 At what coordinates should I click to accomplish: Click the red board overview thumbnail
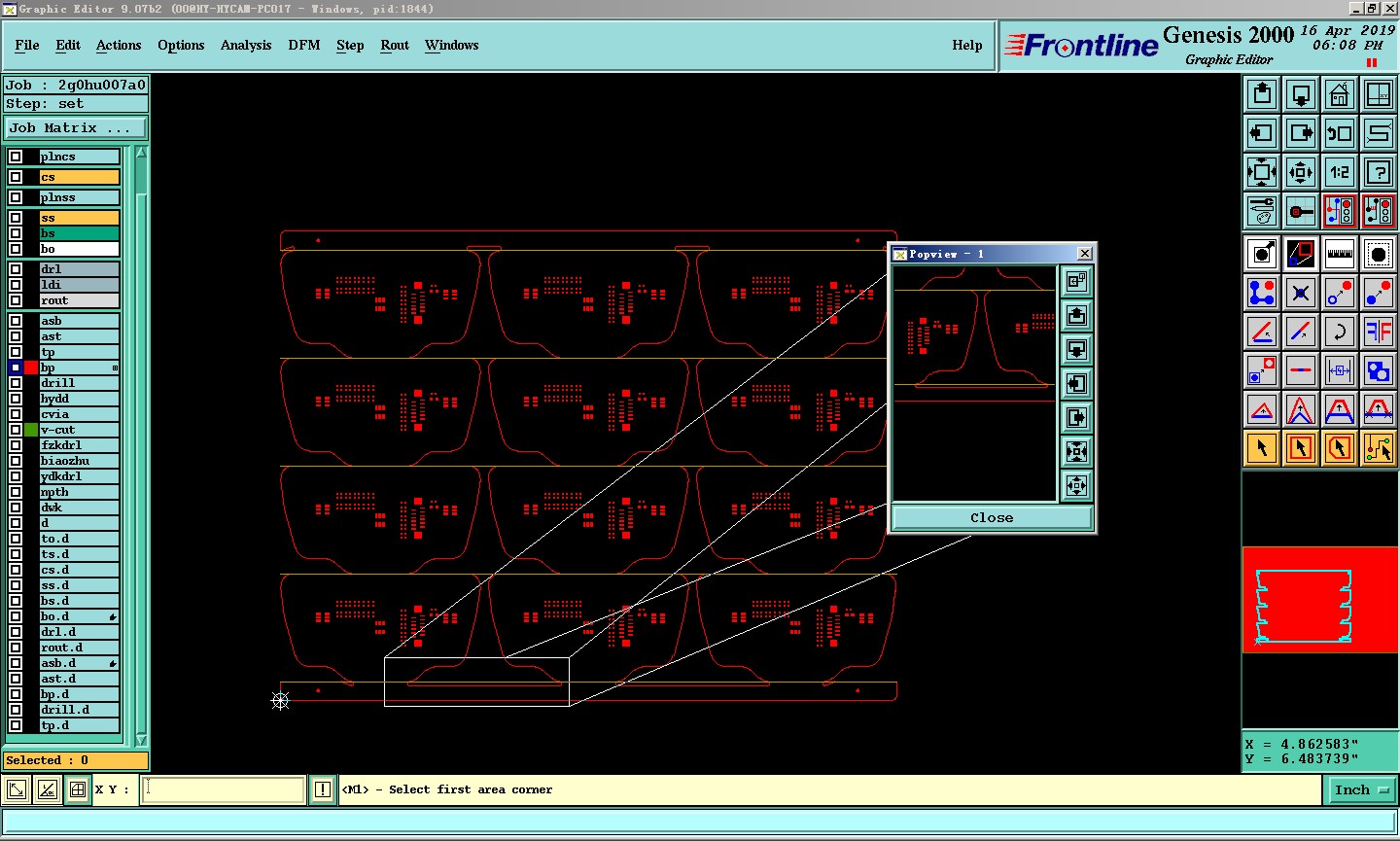(1319, 599)
